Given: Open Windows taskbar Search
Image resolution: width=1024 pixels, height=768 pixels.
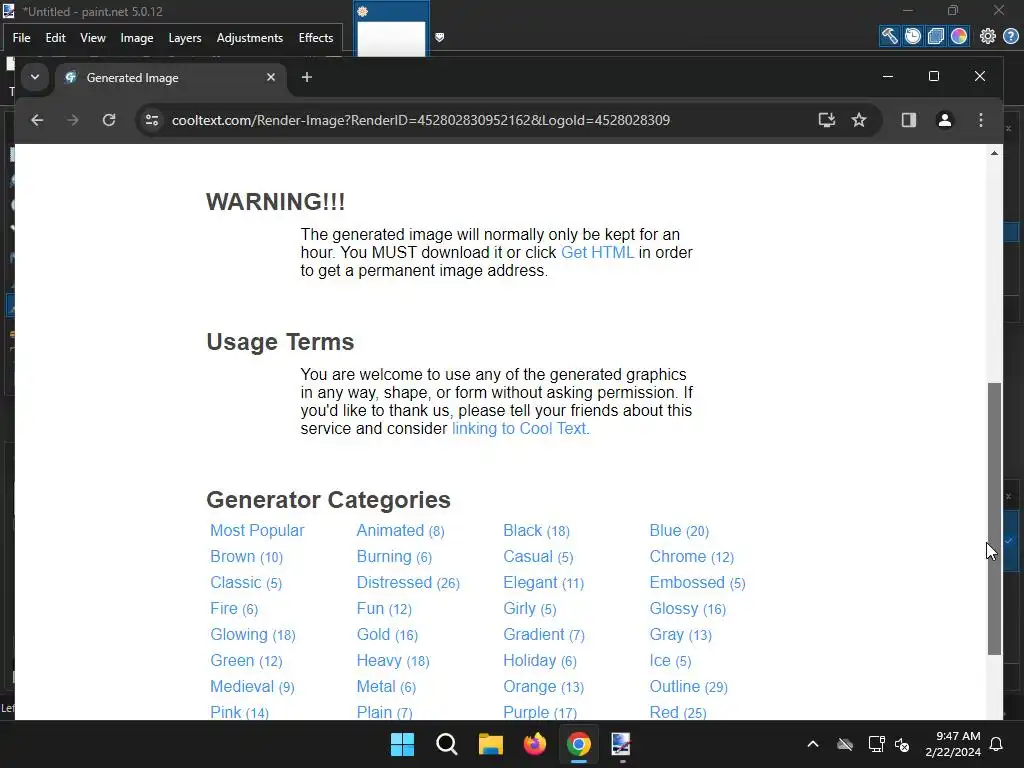Looking at the screenshot, I should [447, 744].
